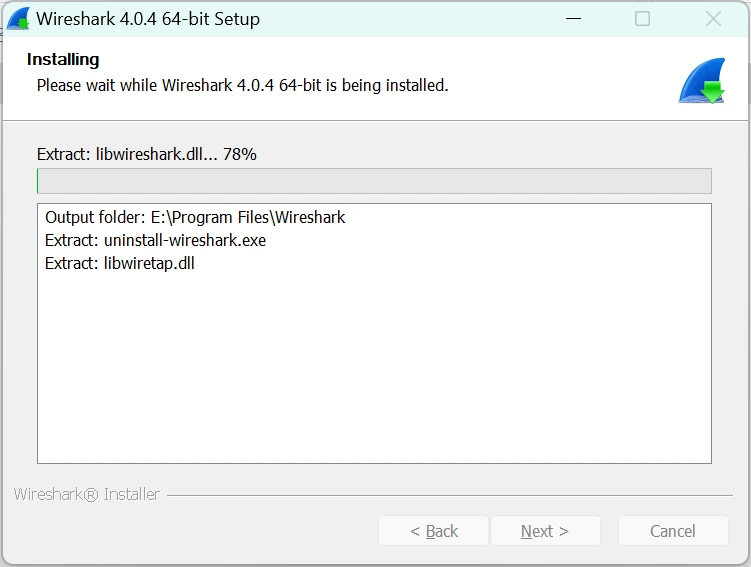
Task: Select the 'Extract: libwiretap.dll' log line
Action: [120, 263]
